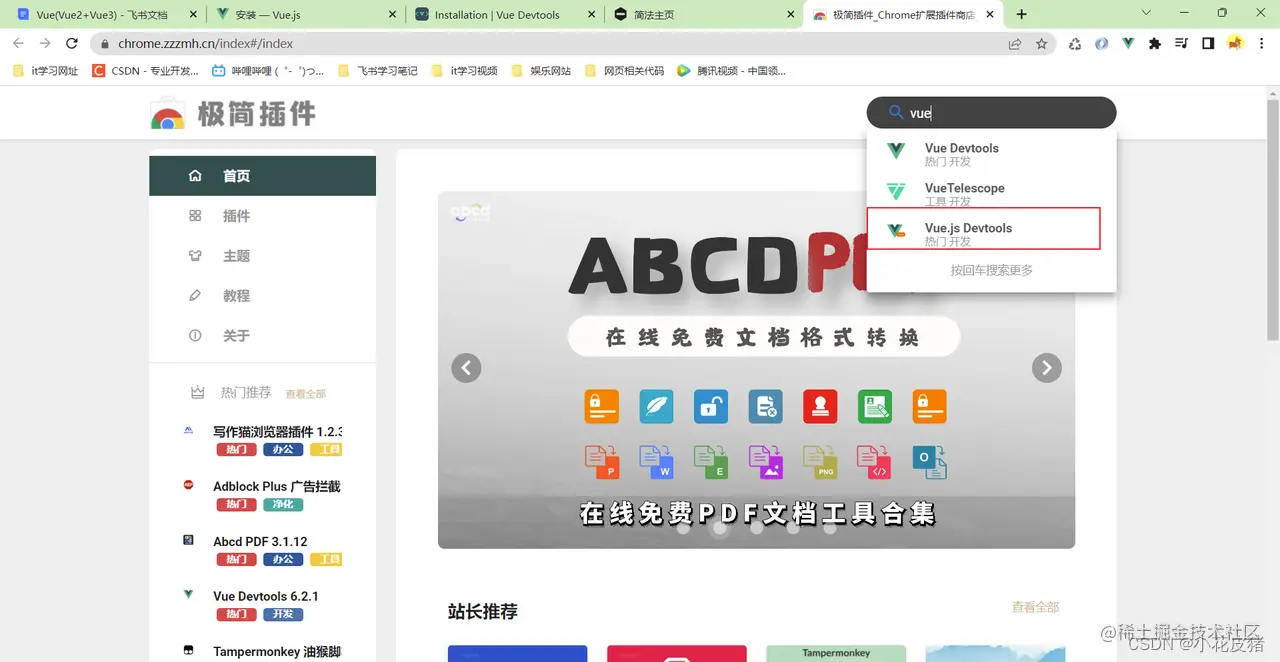Click the 主题 crown icon in sidebar
The height and width of the screenshot is (662, 1280).
(x=195, y=255)
